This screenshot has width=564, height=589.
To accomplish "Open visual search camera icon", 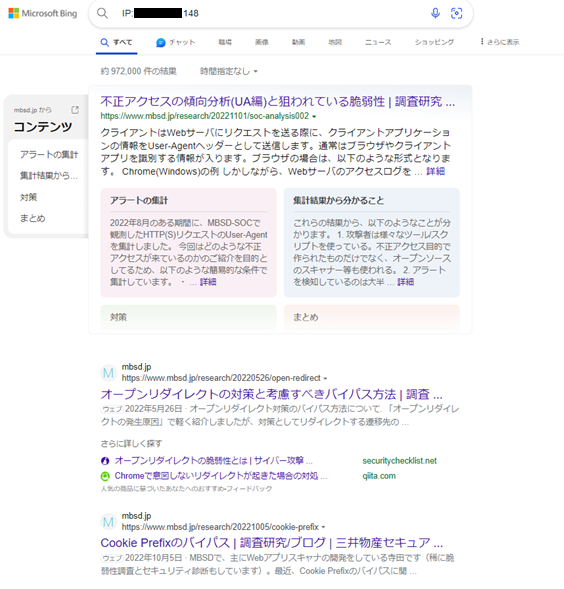I will [457, 13].
